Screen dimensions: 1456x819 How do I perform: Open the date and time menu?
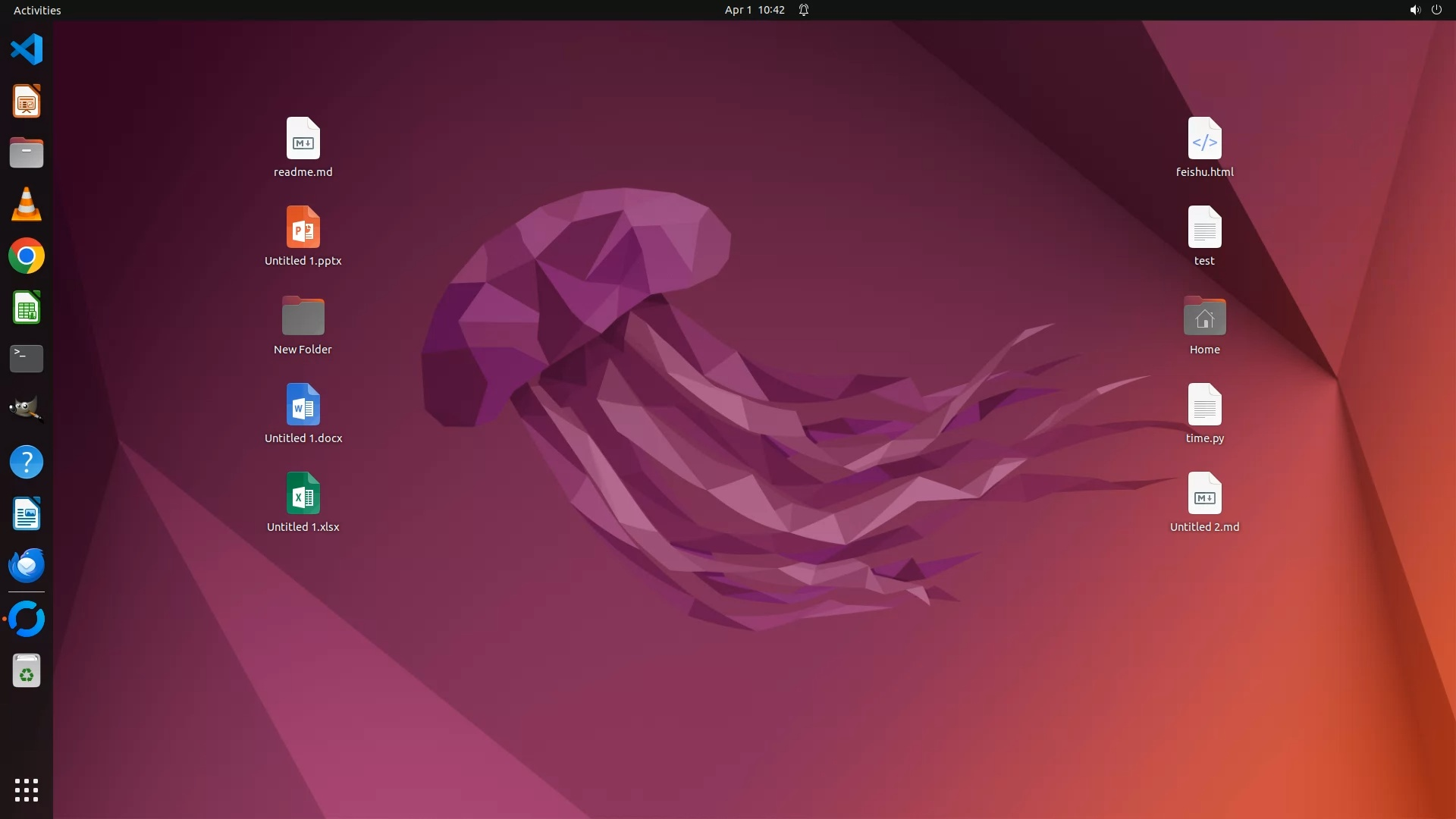pyautogui.click(x=754, y=10)
